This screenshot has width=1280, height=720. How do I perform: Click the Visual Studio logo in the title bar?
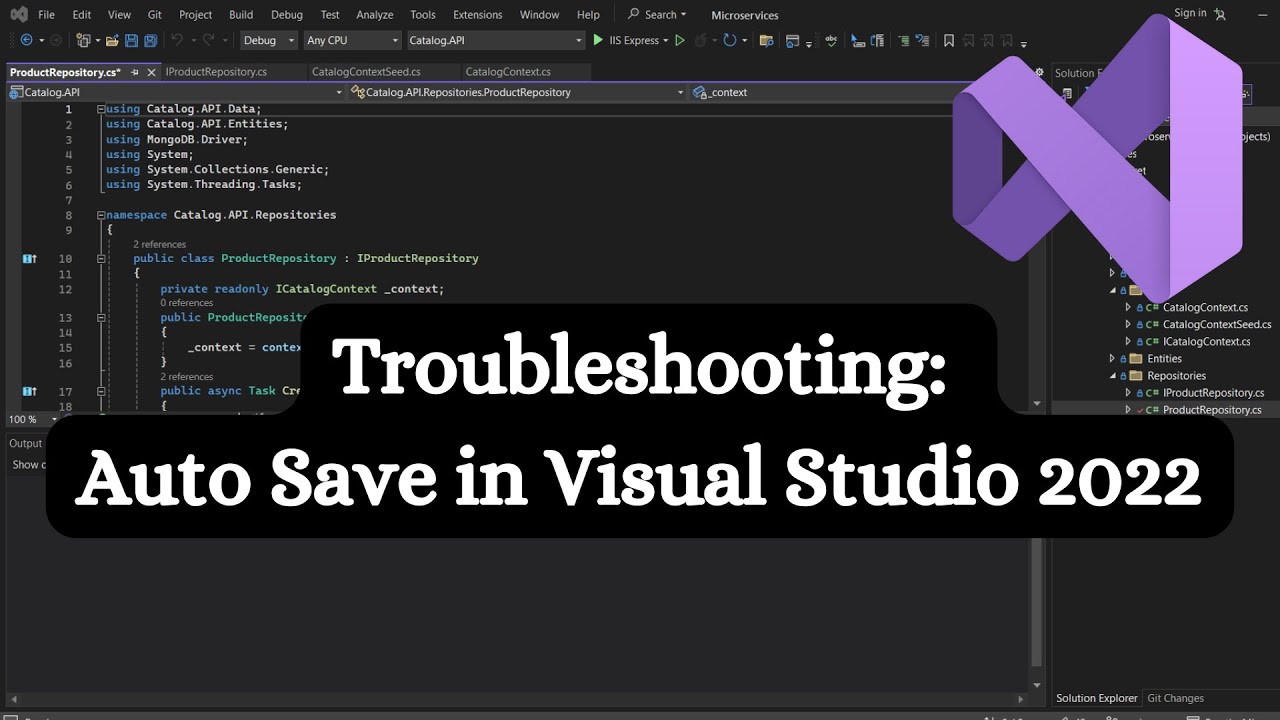18,14
